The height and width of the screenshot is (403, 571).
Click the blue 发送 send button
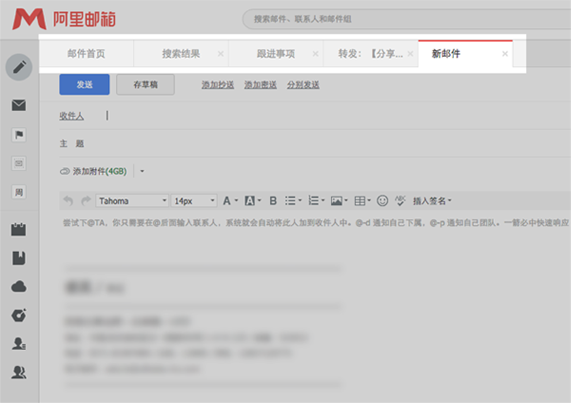(84, 84)
